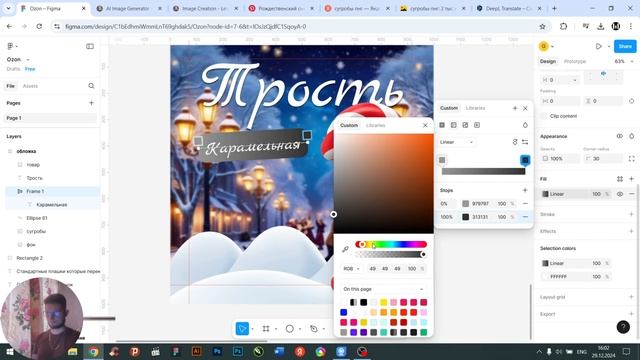Screen dimensions: 640x360
Task: Toggle visibility of the Linear fill
Action: tap(620, 194)
